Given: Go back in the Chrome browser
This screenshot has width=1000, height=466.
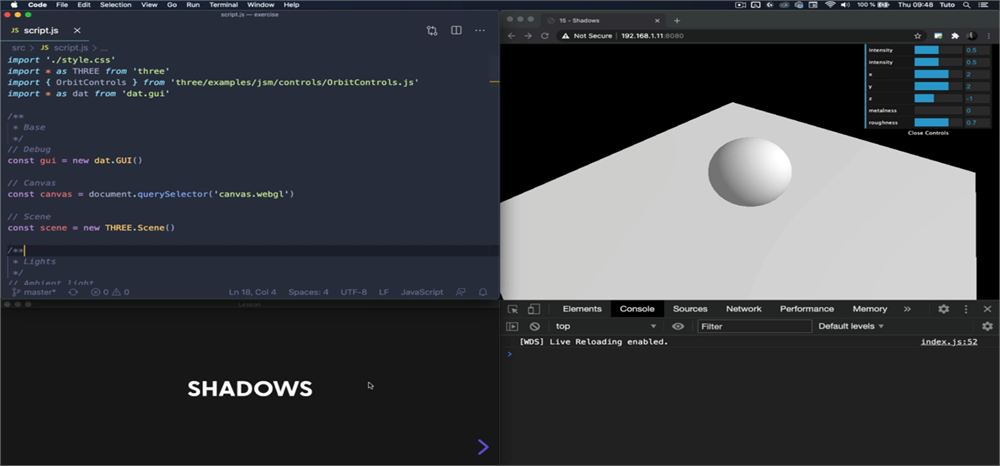Looking at the screenshot, I should click(x=511, y=36).
